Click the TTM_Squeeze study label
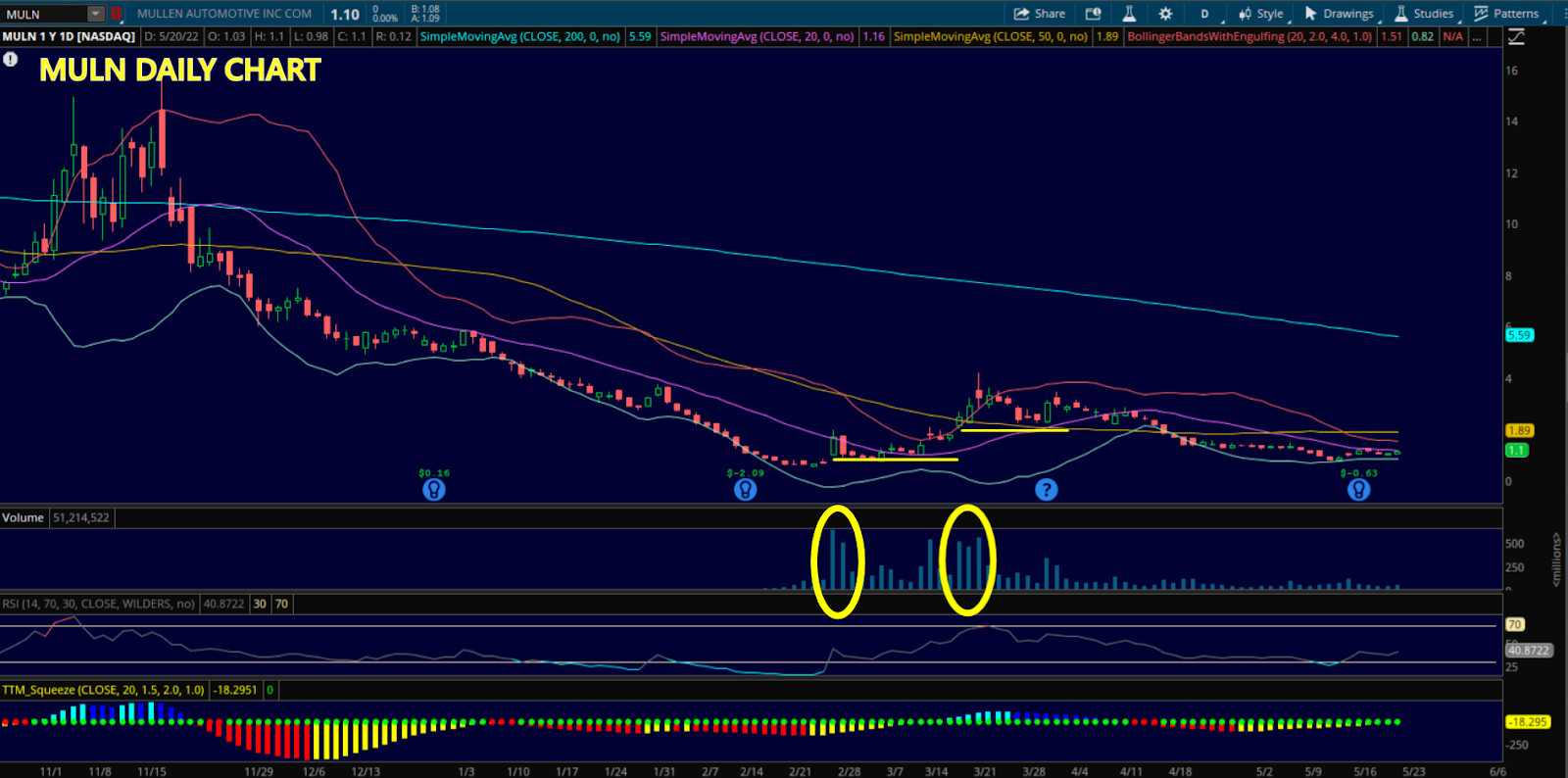 coord(103,690)
